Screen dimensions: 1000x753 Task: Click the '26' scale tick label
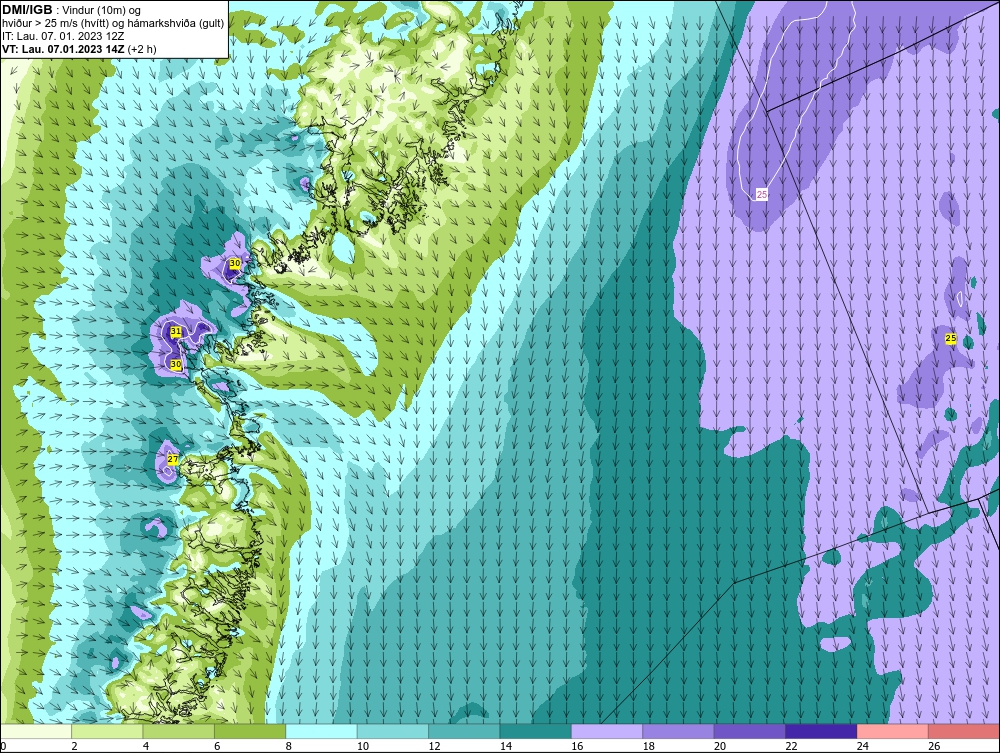934,746
